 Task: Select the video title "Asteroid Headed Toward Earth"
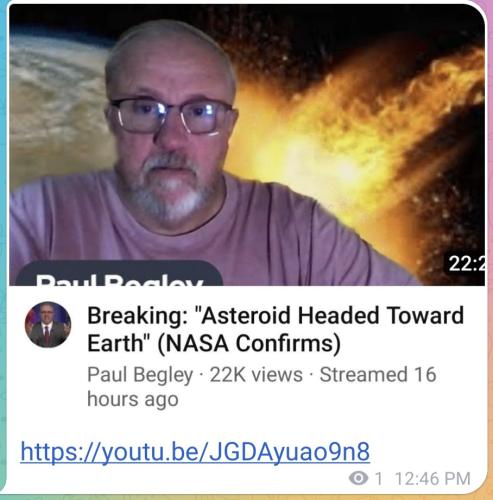[x=275, y=329]
